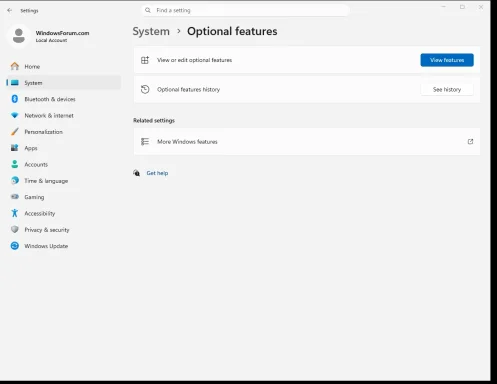Click the optional features grid icon
This screenshot has width=497, height=384.
pos(145,60)
